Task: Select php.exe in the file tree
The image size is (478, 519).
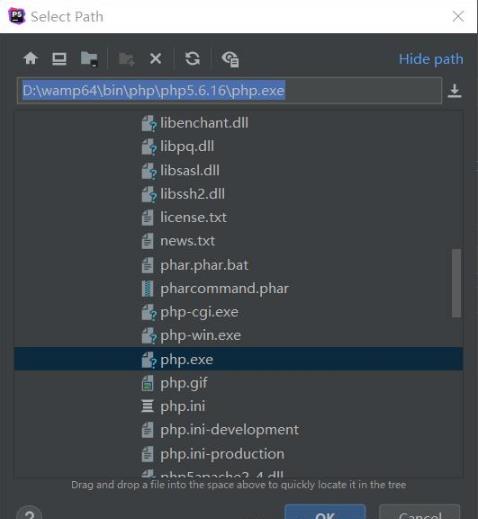Action: (x=239, y=359)
